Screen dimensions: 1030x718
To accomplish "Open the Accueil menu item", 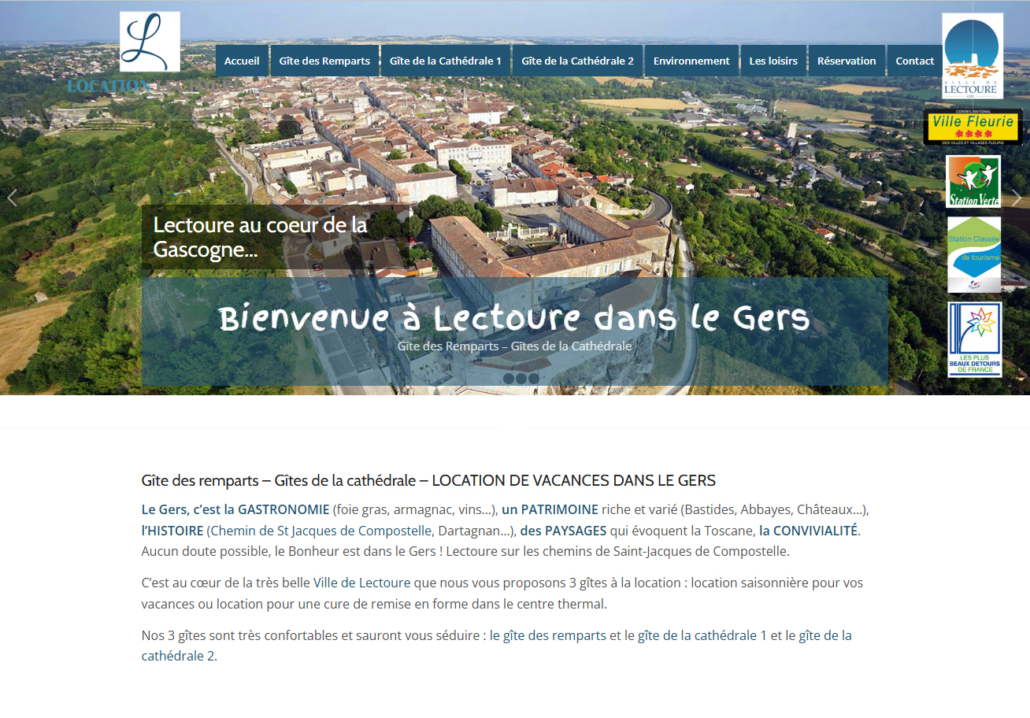I will click(x=242, y=61).
